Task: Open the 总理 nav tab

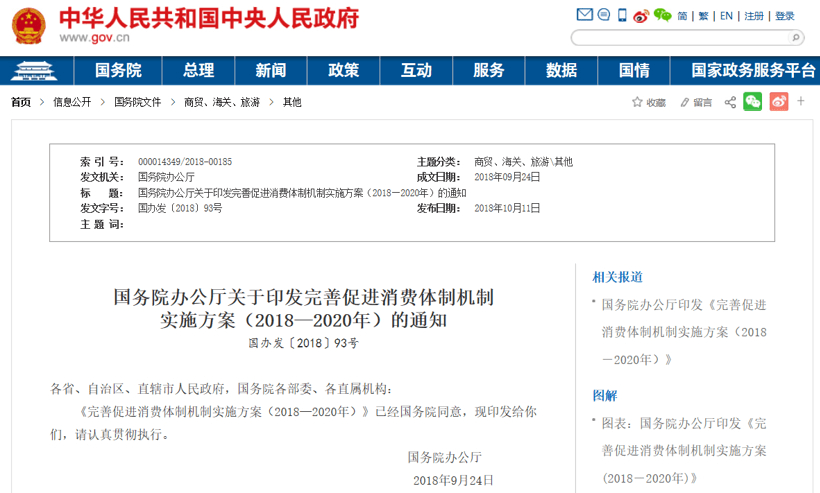Action: tap(199, 71)
